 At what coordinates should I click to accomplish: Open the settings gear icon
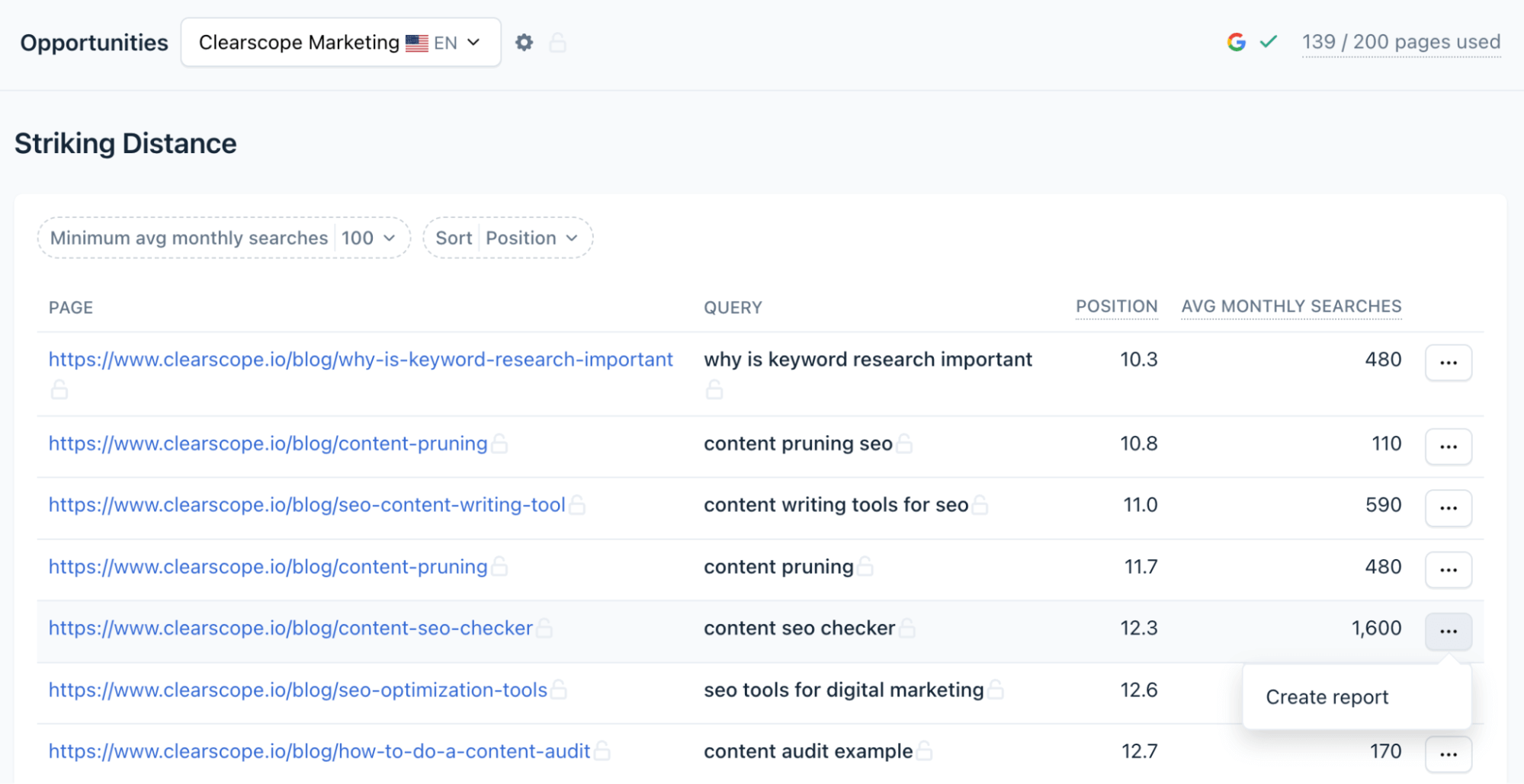pyautogui.click(x=524, y=43)
